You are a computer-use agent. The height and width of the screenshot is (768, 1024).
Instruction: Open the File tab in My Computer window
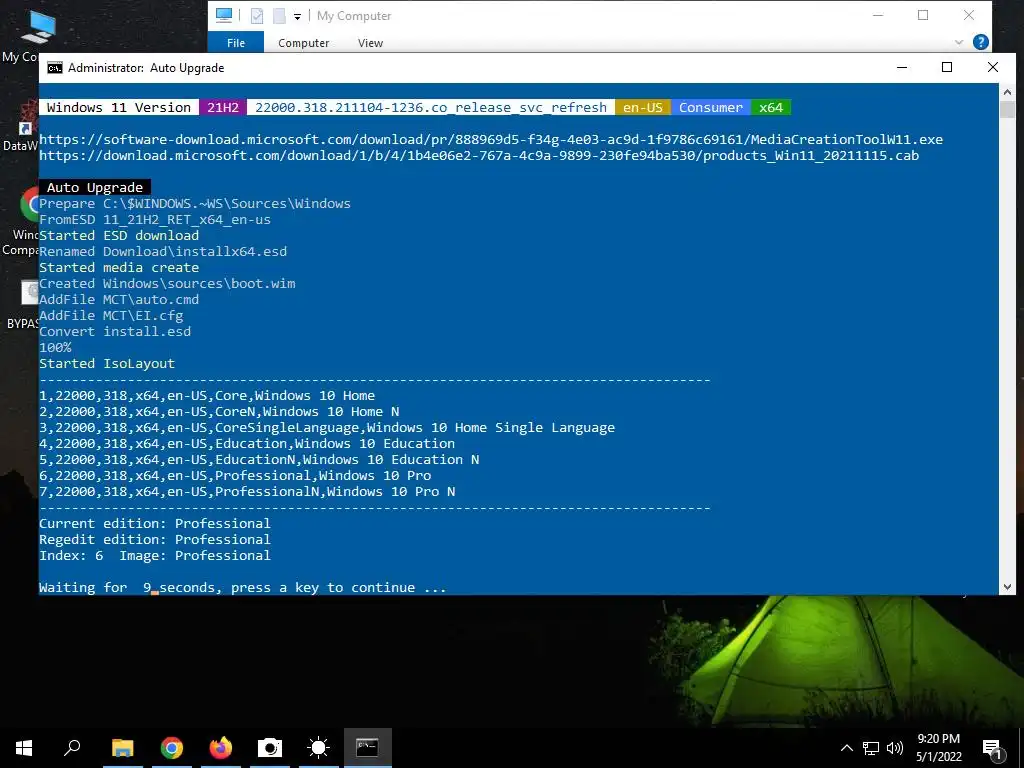(236, 42)
